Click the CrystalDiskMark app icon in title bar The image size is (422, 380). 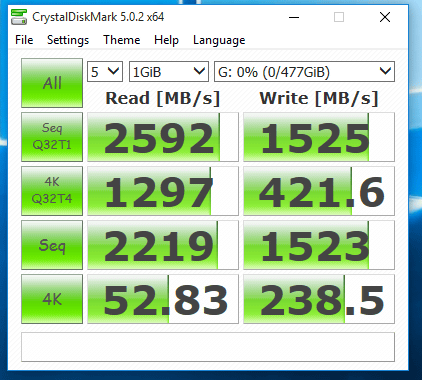19,17
